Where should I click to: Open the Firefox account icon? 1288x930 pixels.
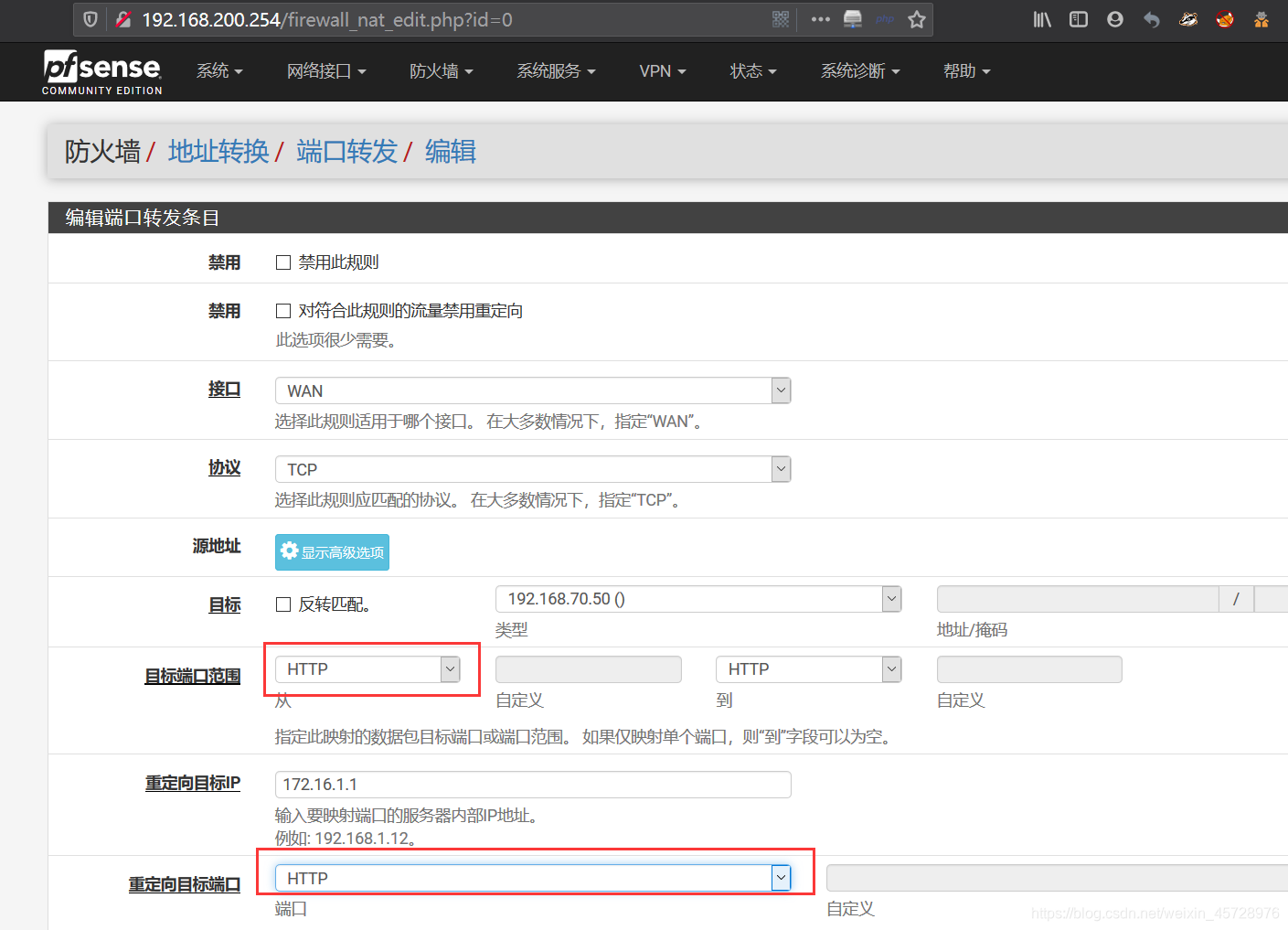[x=1115, y=19]
